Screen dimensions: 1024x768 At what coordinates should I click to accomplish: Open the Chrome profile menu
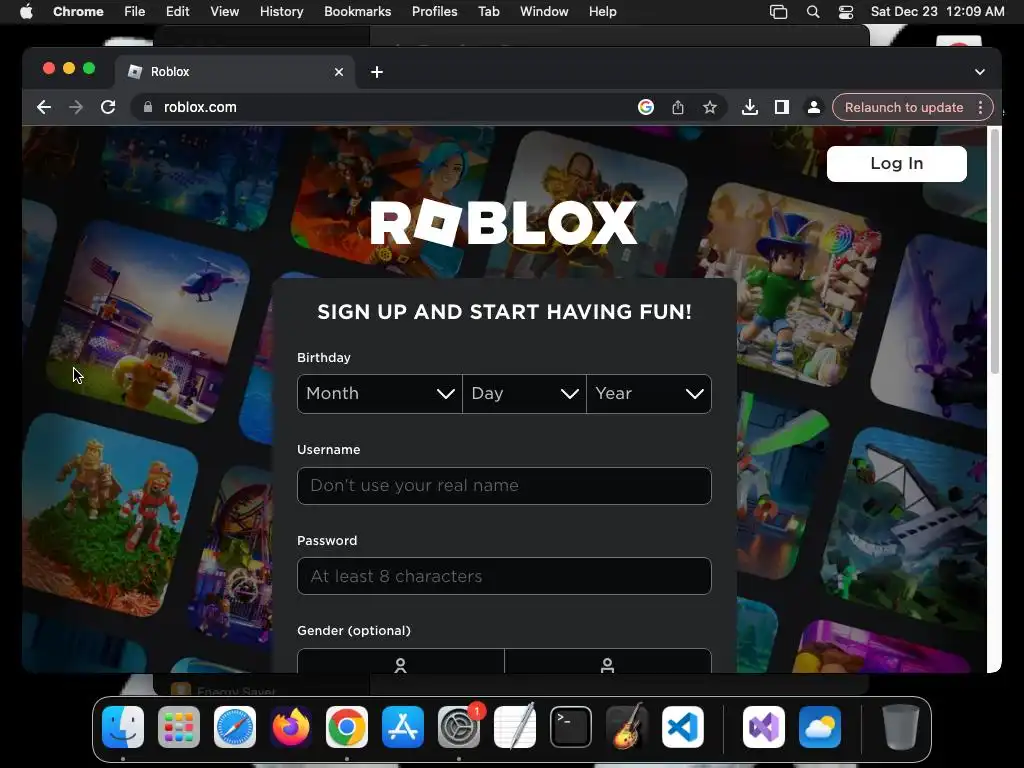coord(814,107)
